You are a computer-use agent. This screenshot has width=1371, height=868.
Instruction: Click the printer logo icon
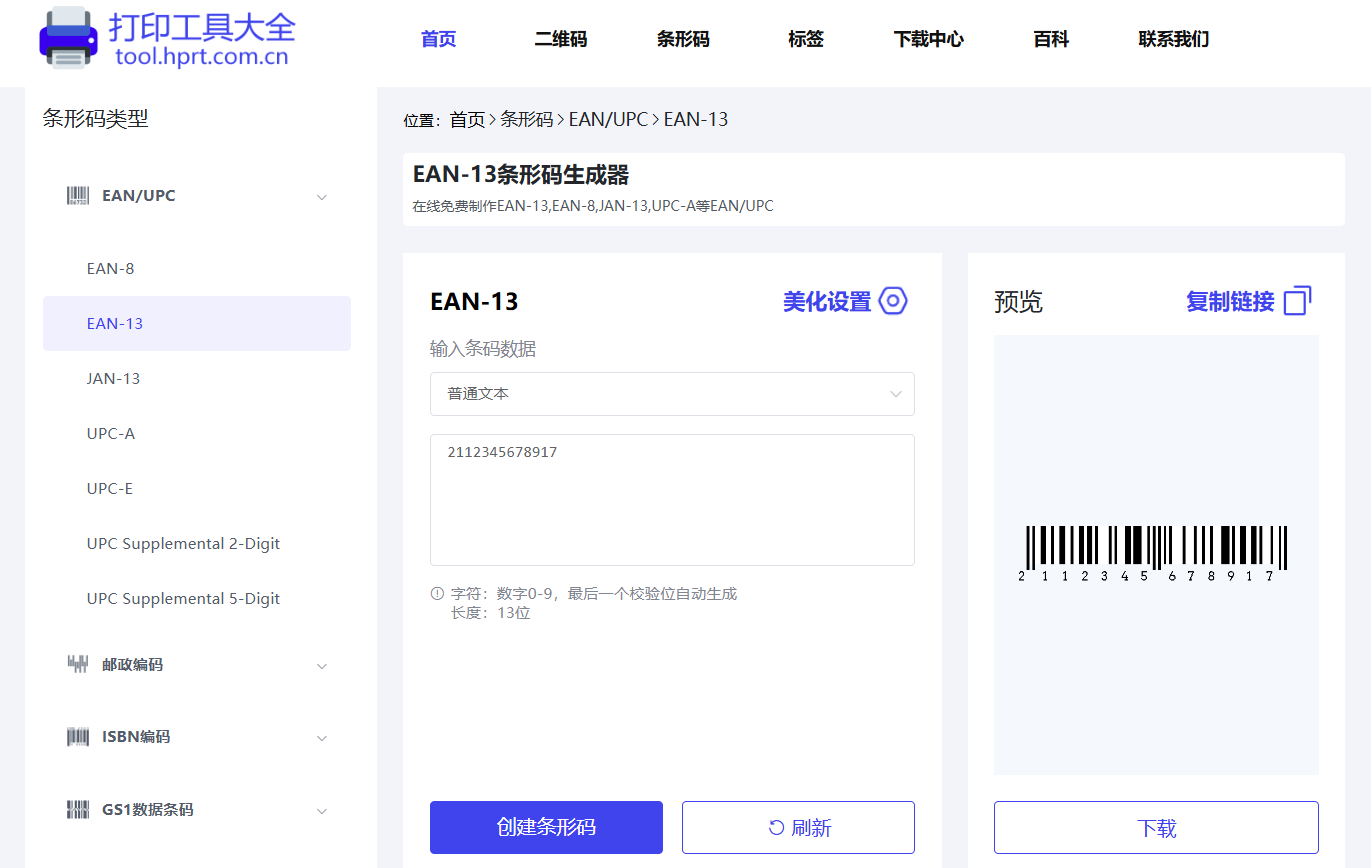click(x=68, y=38)
